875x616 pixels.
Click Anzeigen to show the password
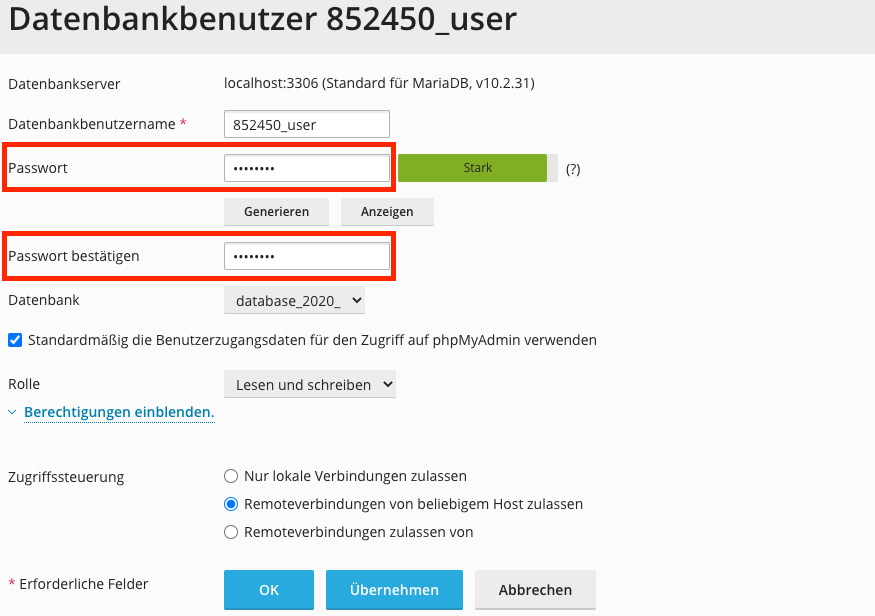pyautogui.click(x=387, y=212)
